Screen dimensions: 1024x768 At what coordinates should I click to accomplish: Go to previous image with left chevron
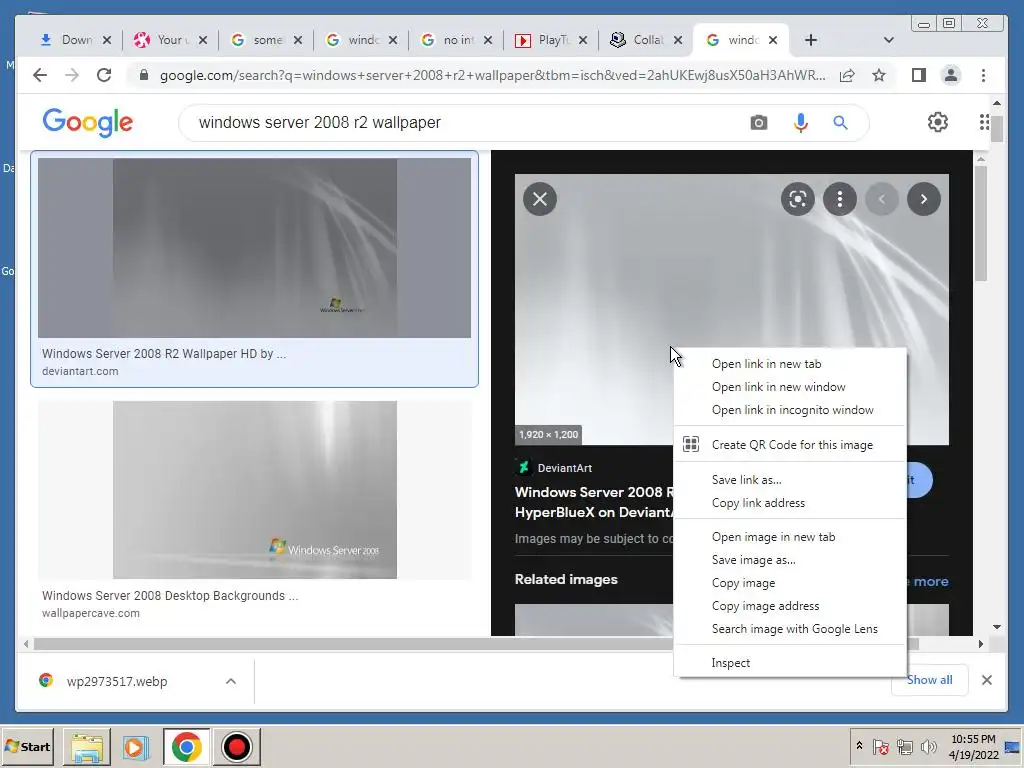882,199
